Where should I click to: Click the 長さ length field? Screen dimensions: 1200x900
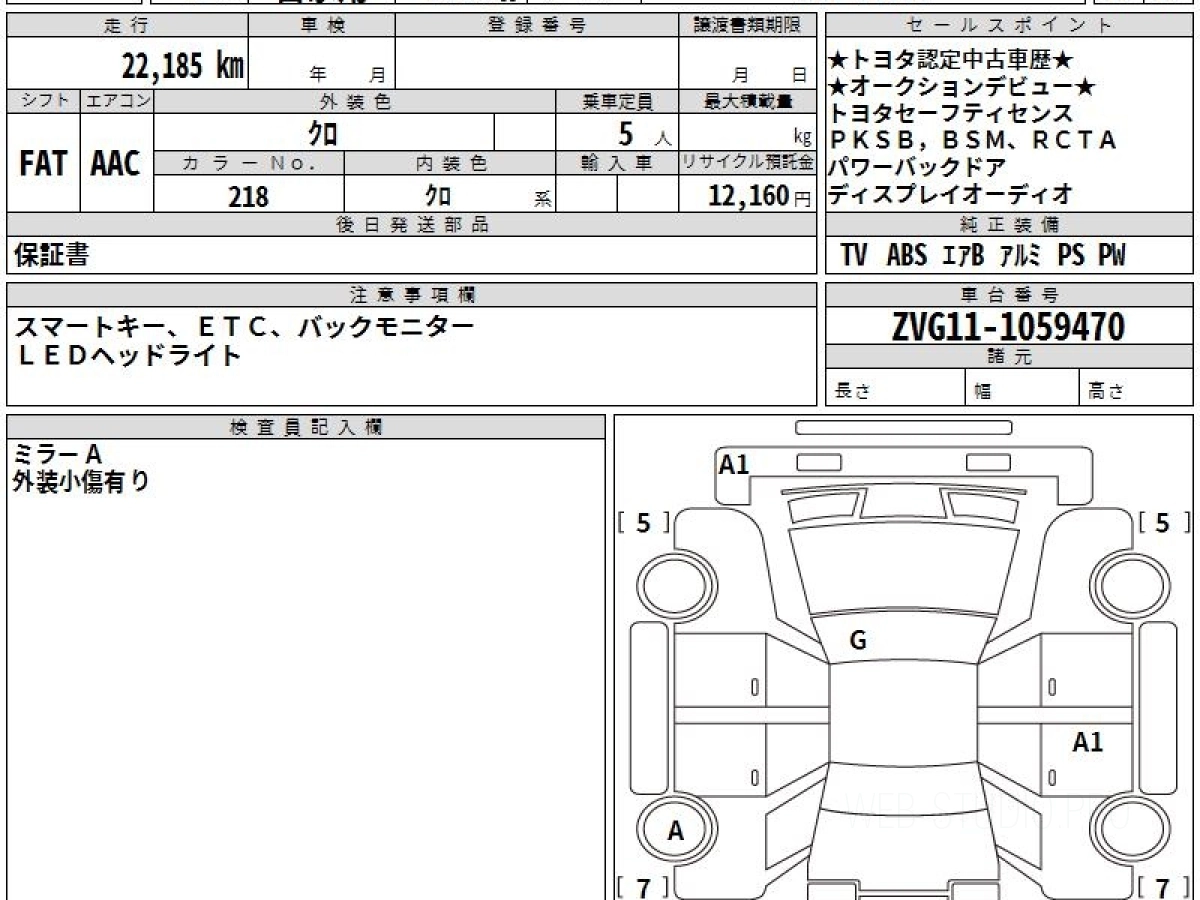tap(896, 388)
